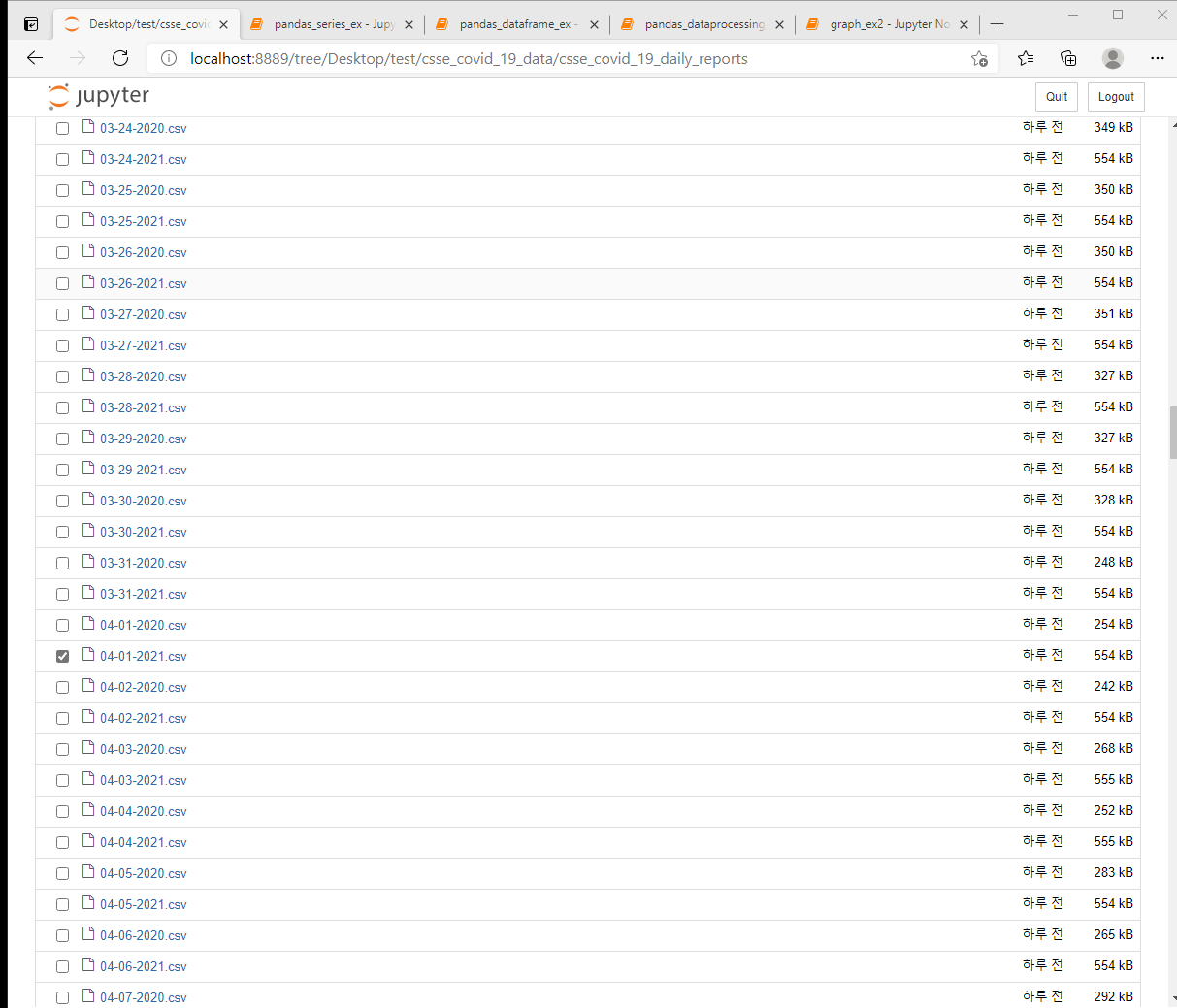The width and height of the screenshot is (1177, 1008).
Task: Click the file icon beside 03-29-2020.csv
Action: pyautogui.click(x=88, y=438)
